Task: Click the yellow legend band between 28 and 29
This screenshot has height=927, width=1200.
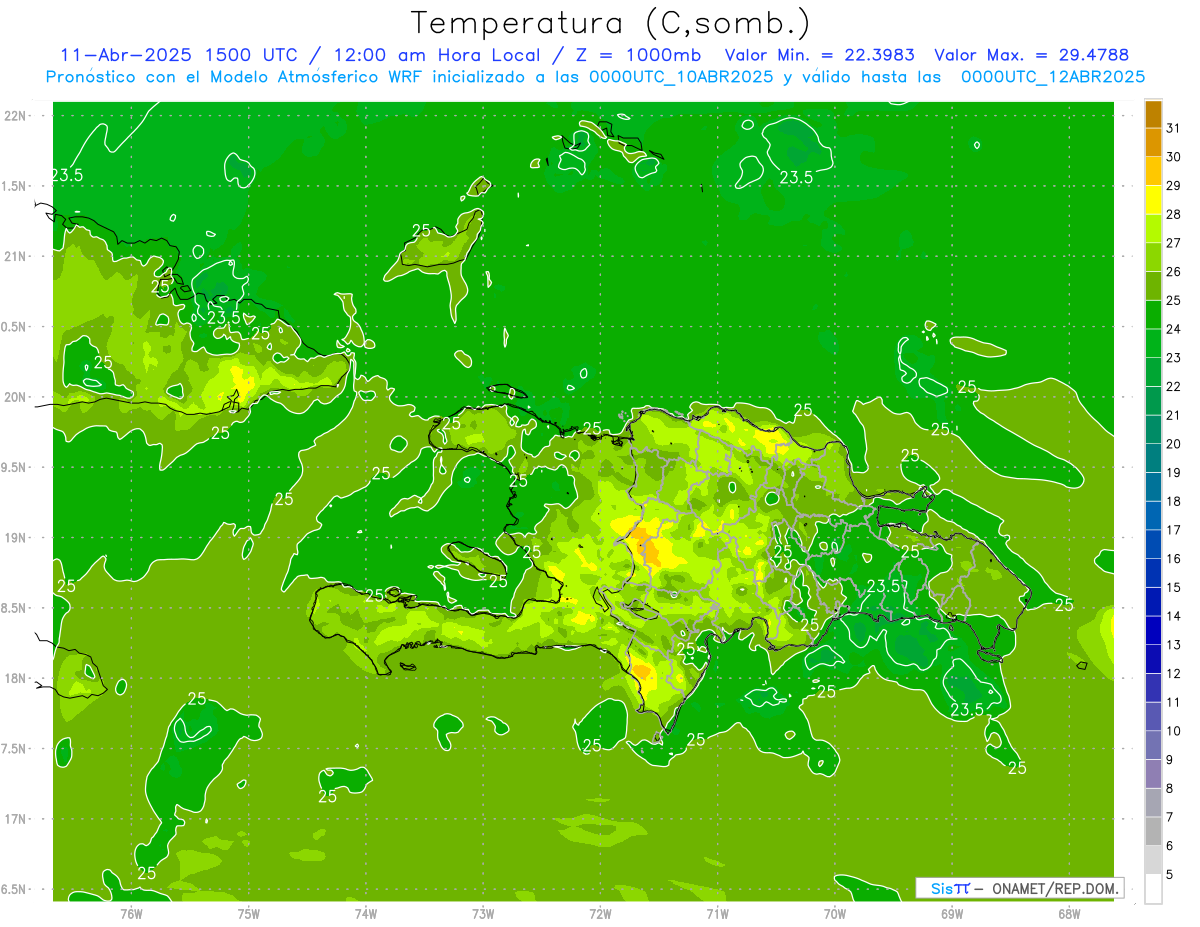Action: click(1153, 200)
